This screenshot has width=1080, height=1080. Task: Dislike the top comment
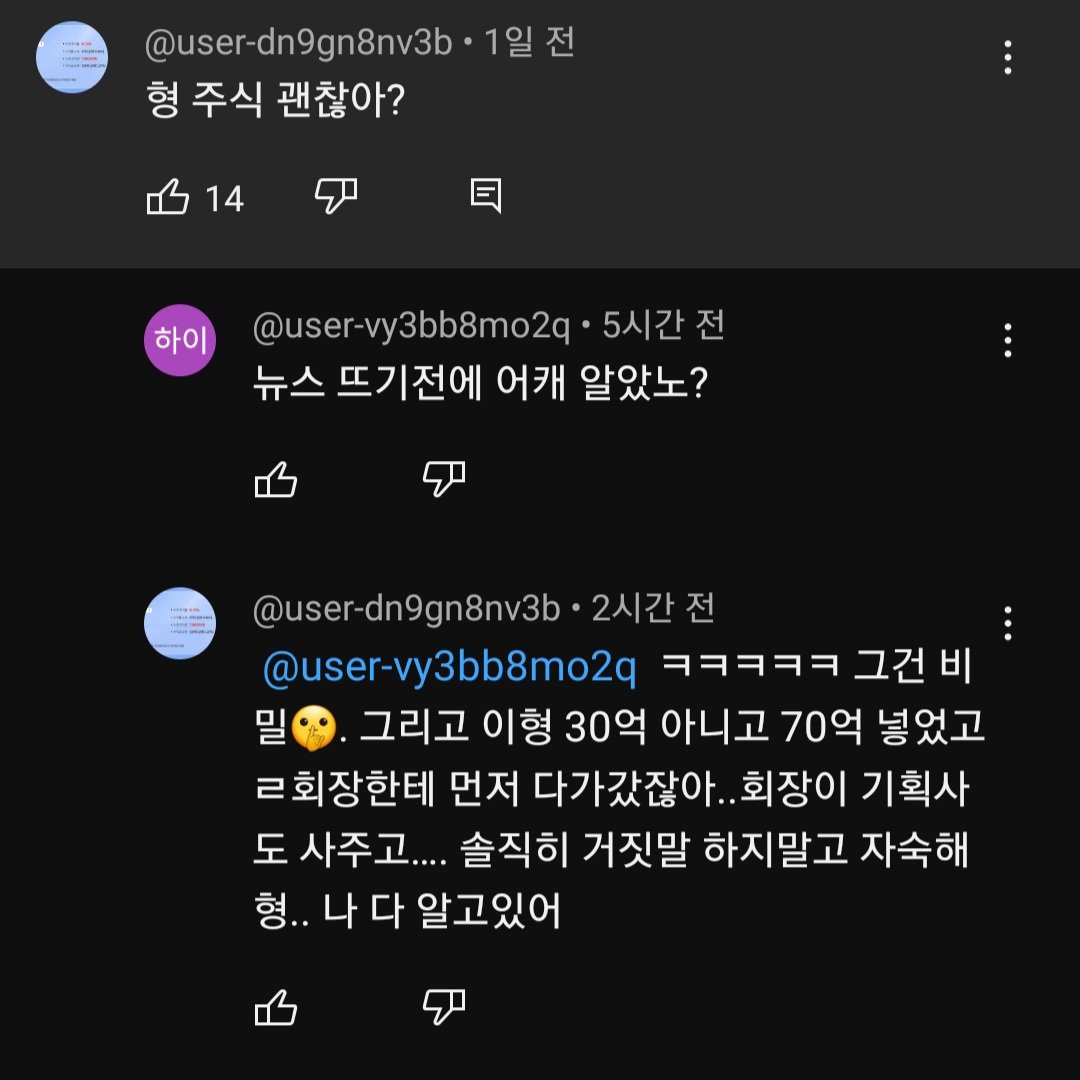point(337,197)
